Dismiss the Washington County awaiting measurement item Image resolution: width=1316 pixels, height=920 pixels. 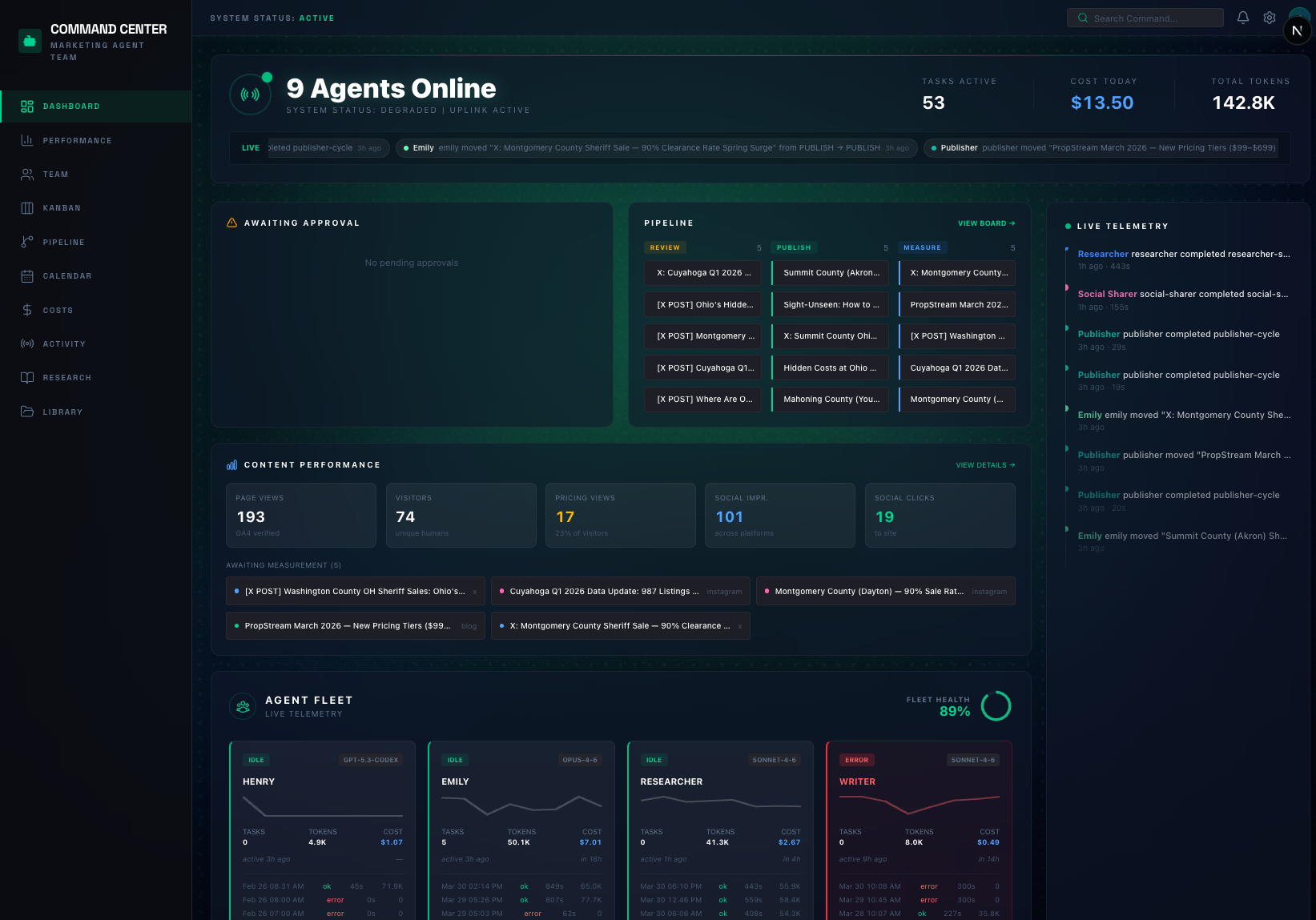(x=474, y=593)
